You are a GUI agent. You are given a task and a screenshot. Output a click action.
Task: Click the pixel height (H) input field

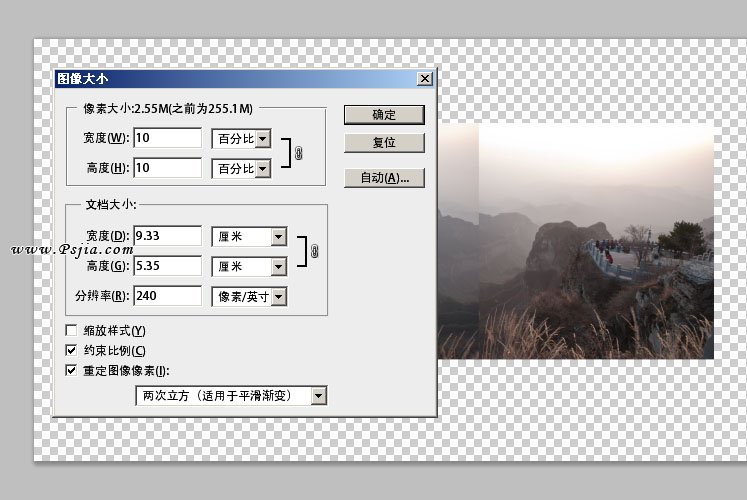(x=168, y=168)
